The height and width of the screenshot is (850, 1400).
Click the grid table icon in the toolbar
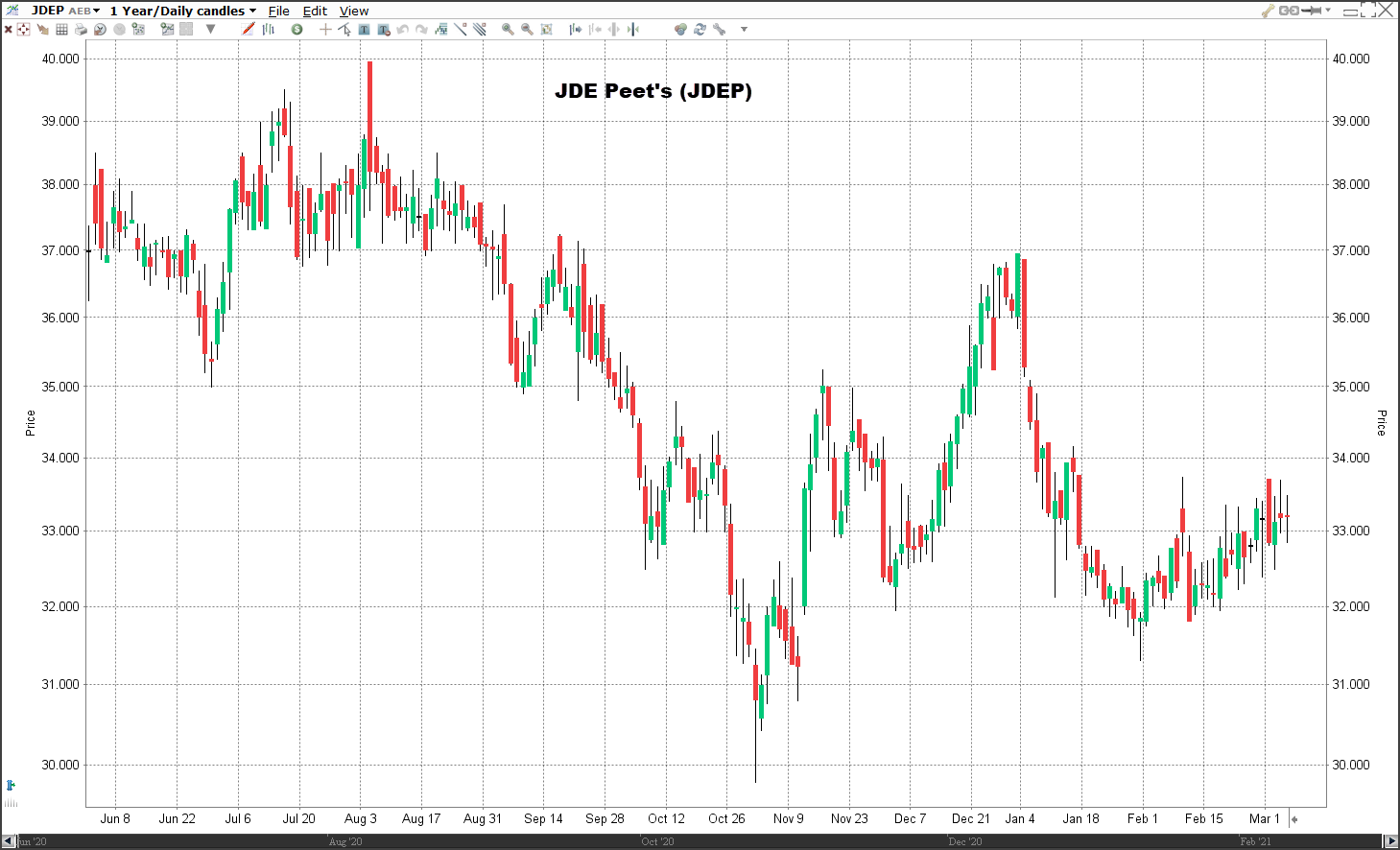point(61,29)
